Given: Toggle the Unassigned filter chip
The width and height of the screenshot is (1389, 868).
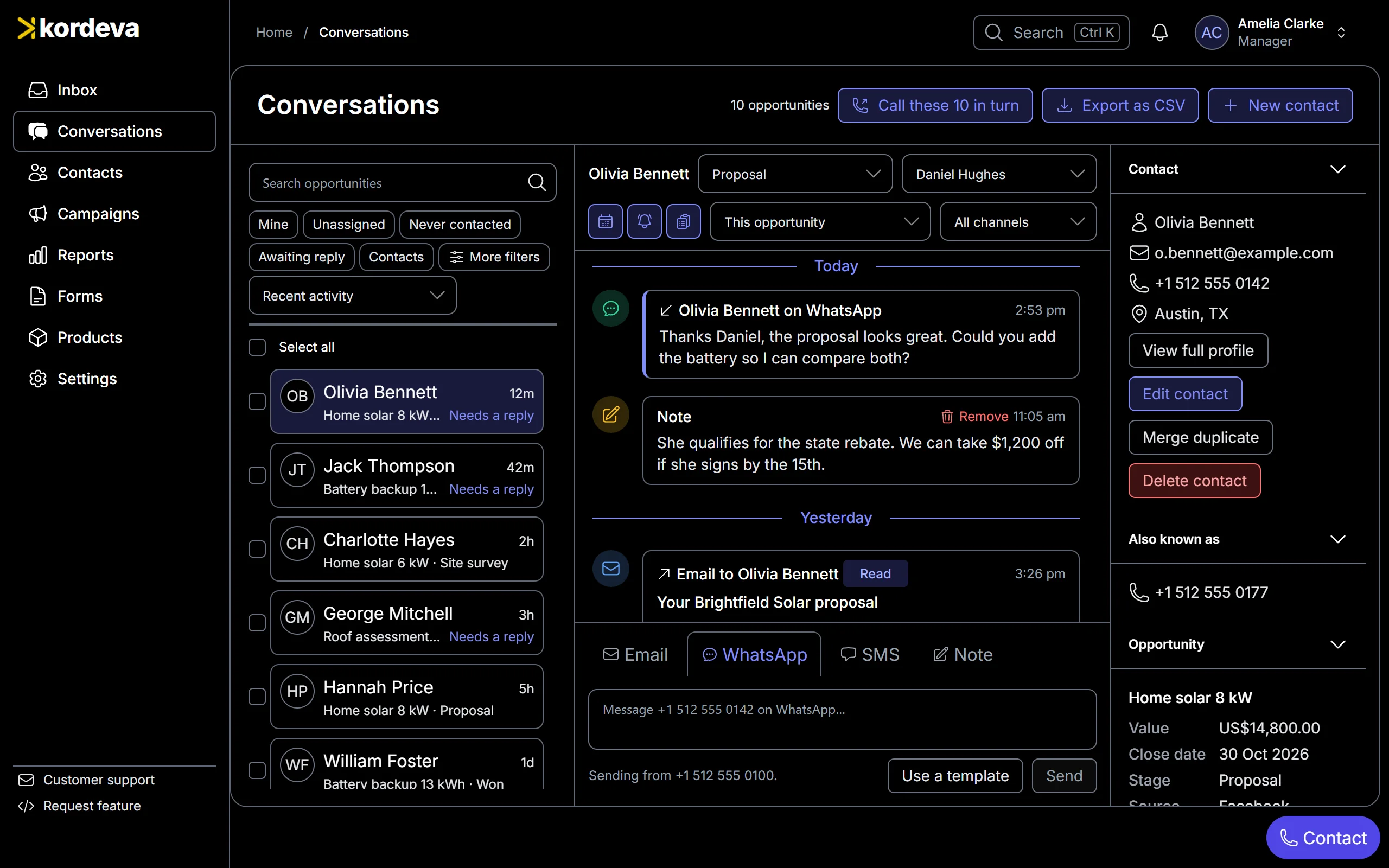Looking at the screenshot, I should click(x=348, y=225).
